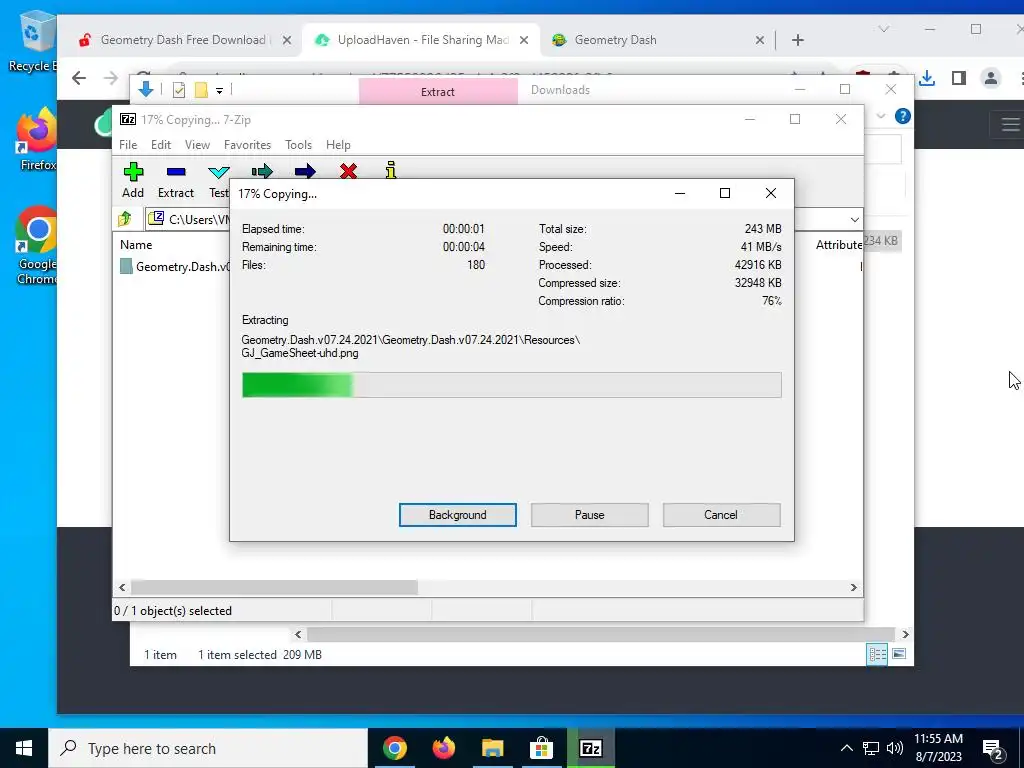Show hidden system tray icons

(846, 748)
